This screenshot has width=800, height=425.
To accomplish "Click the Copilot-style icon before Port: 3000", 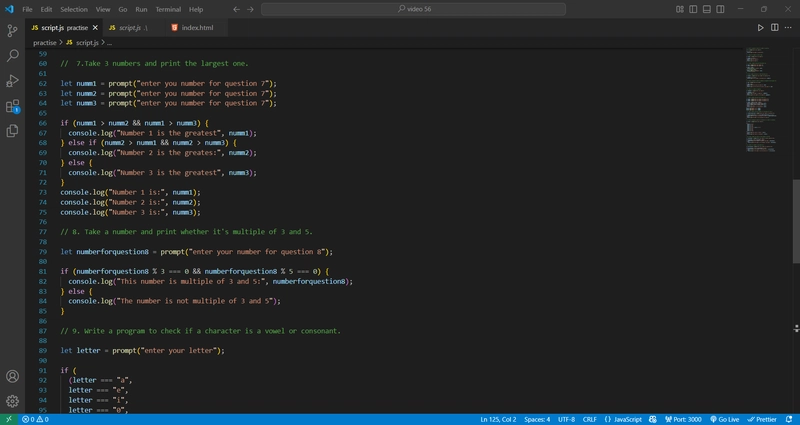I will point(653,419).
